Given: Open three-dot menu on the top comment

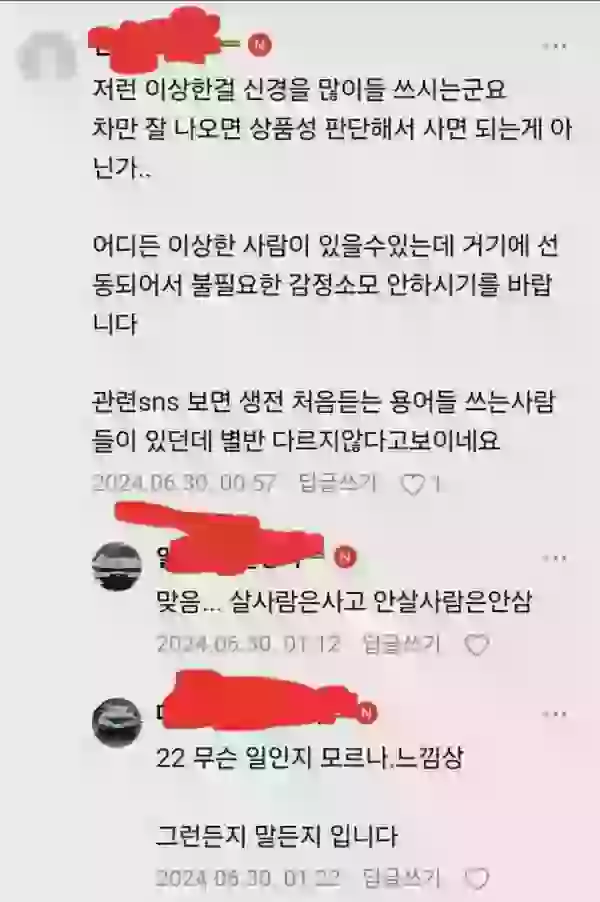Looking at the screenshot, I should pos(555,46).
